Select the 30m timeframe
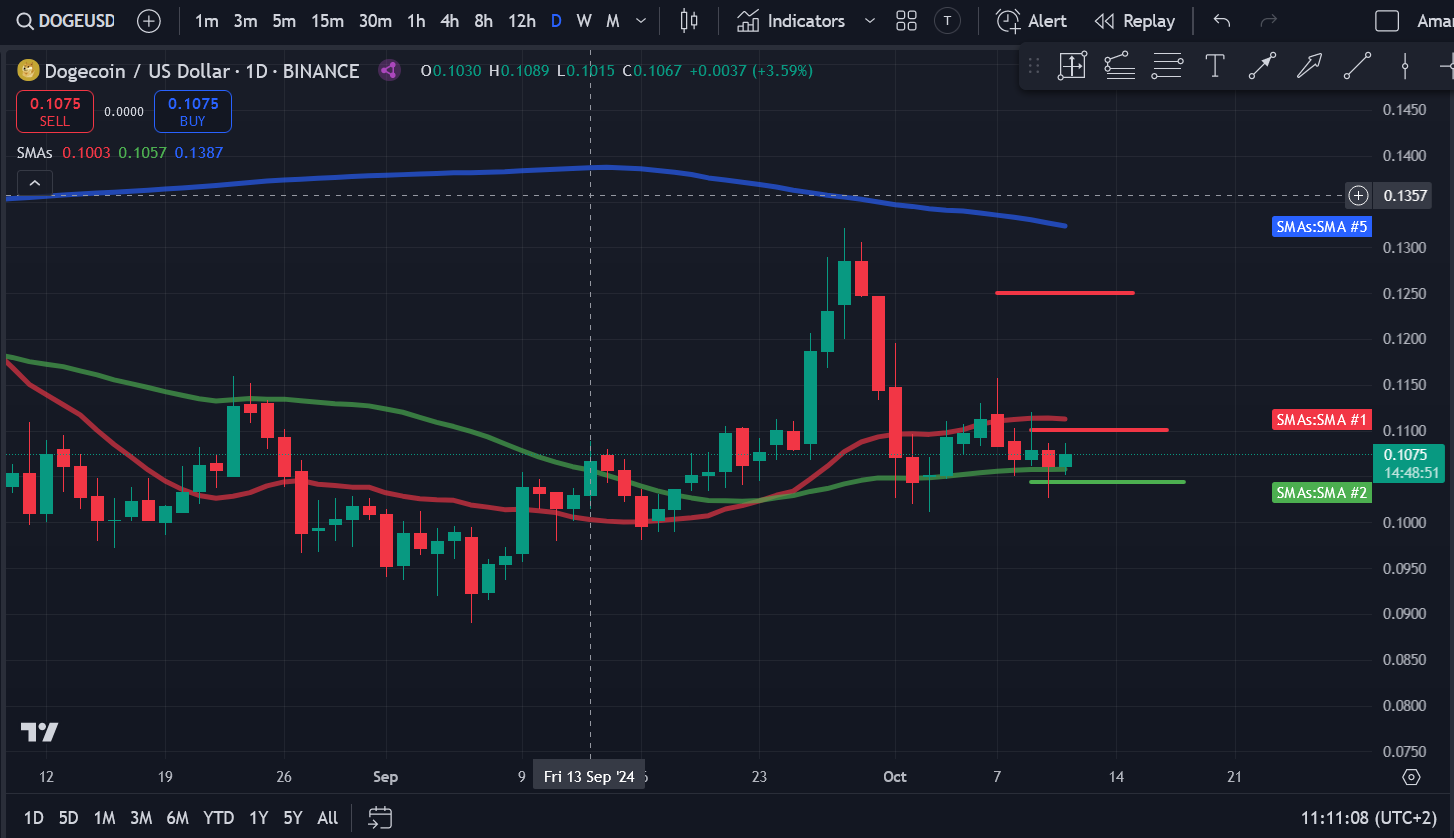 pyautogui.click(x=375, y=21)
